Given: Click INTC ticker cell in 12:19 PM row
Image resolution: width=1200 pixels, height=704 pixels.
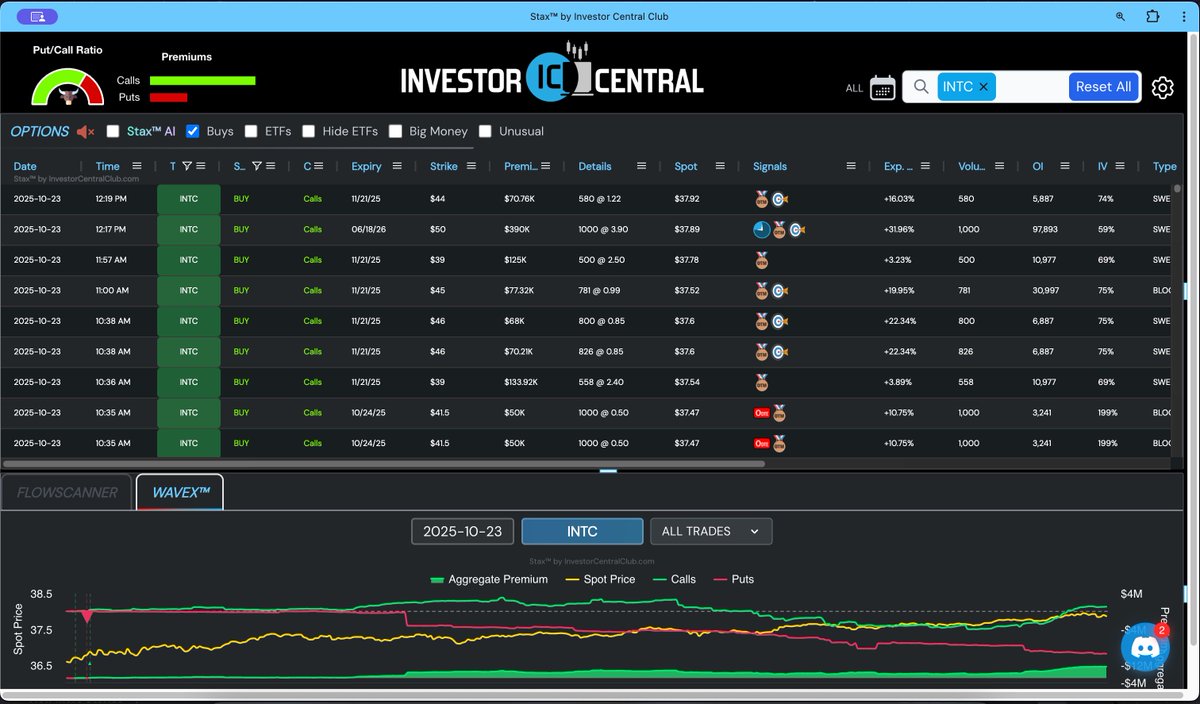Looking at the screenshot, I should [x=189, y=199].
